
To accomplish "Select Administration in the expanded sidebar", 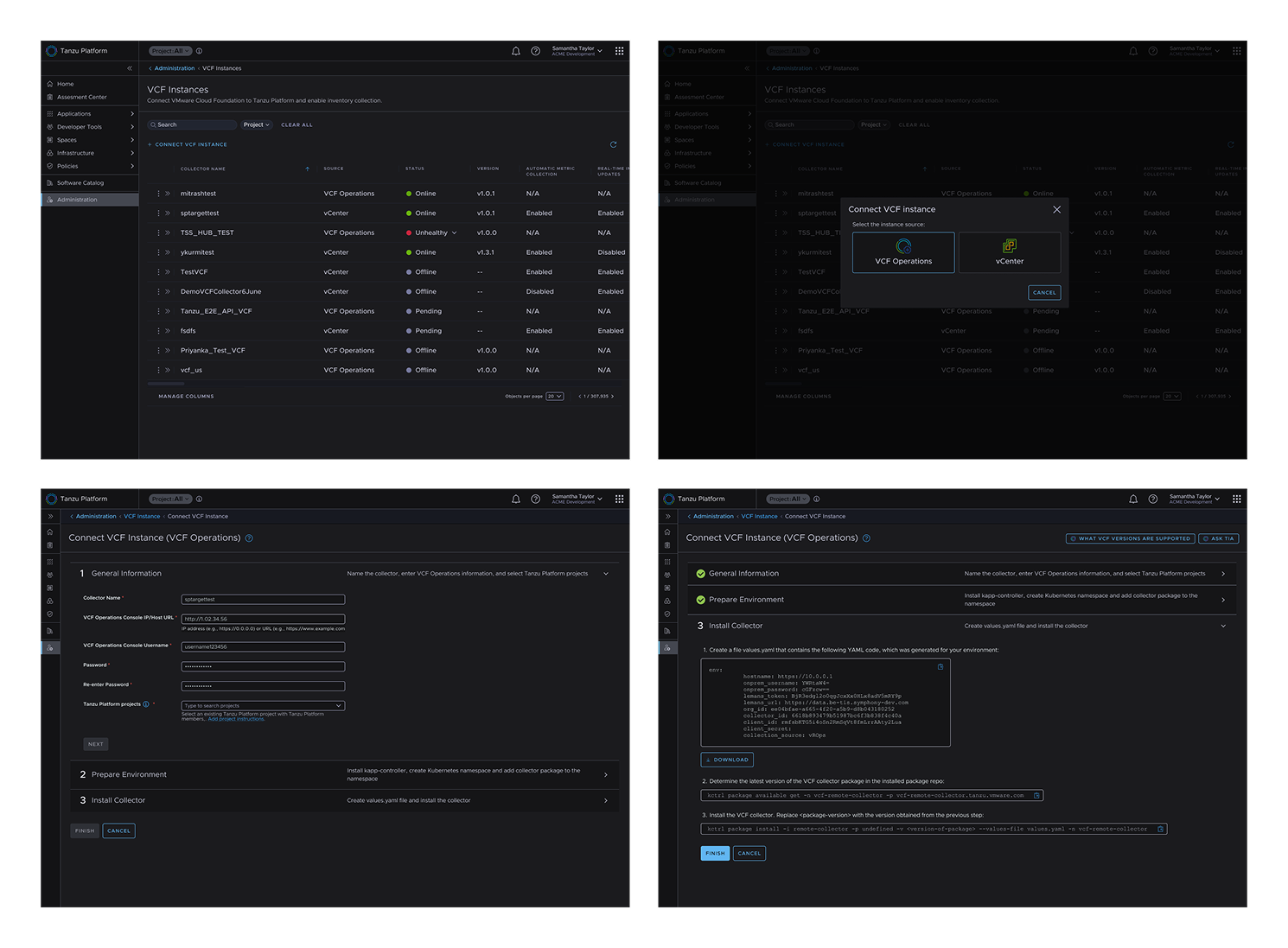I will tap(90, 200).
